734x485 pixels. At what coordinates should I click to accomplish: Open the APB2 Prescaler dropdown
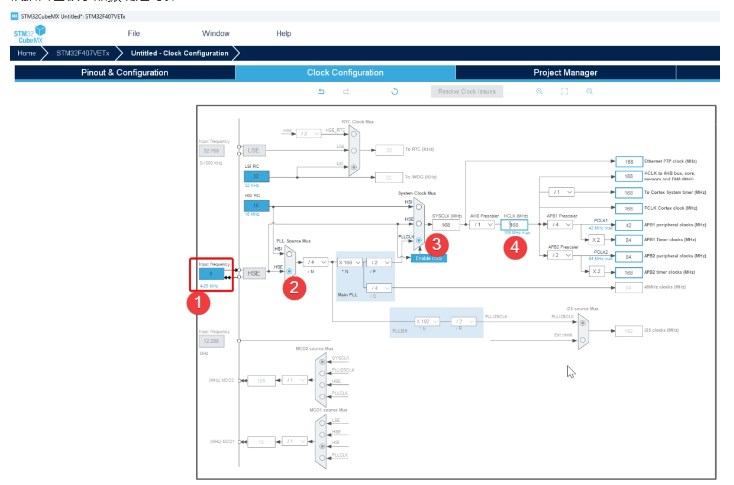tap(560, 255)
